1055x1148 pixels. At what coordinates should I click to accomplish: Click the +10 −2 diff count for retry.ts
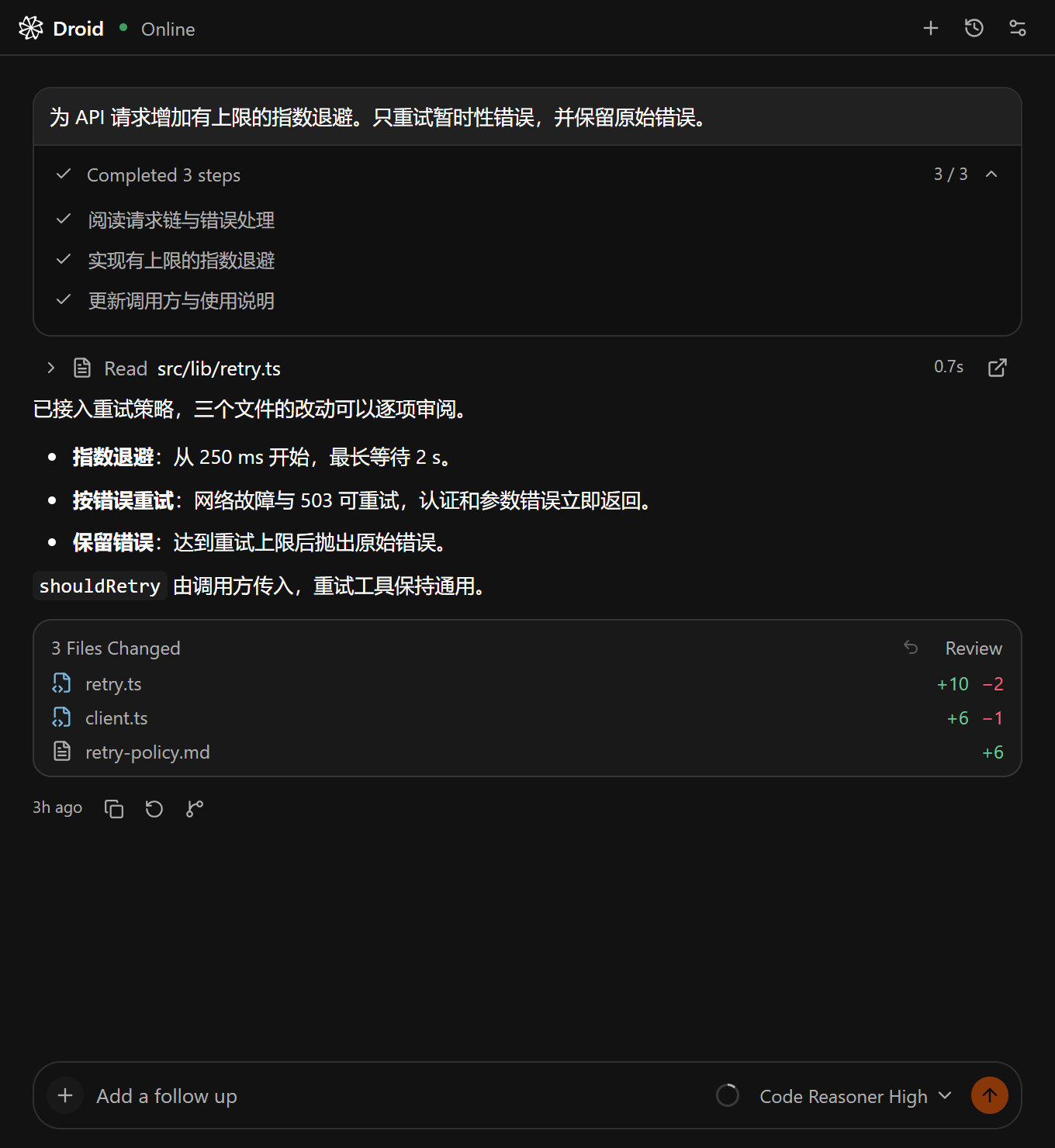(x=970, y=684)
